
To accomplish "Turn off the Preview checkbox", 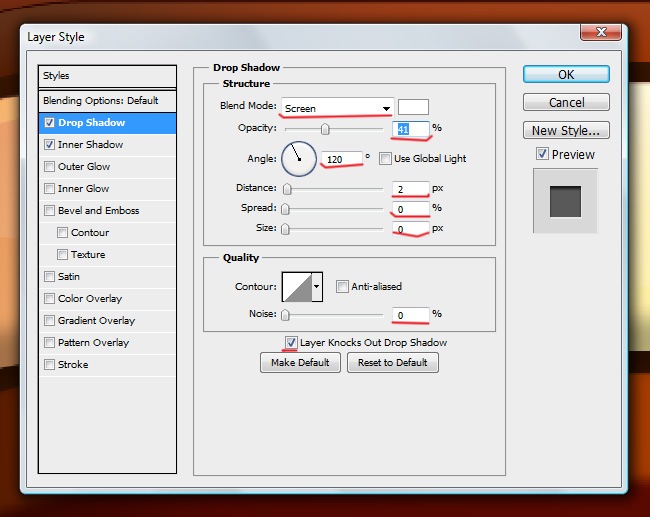I will [x=542, y=154].
